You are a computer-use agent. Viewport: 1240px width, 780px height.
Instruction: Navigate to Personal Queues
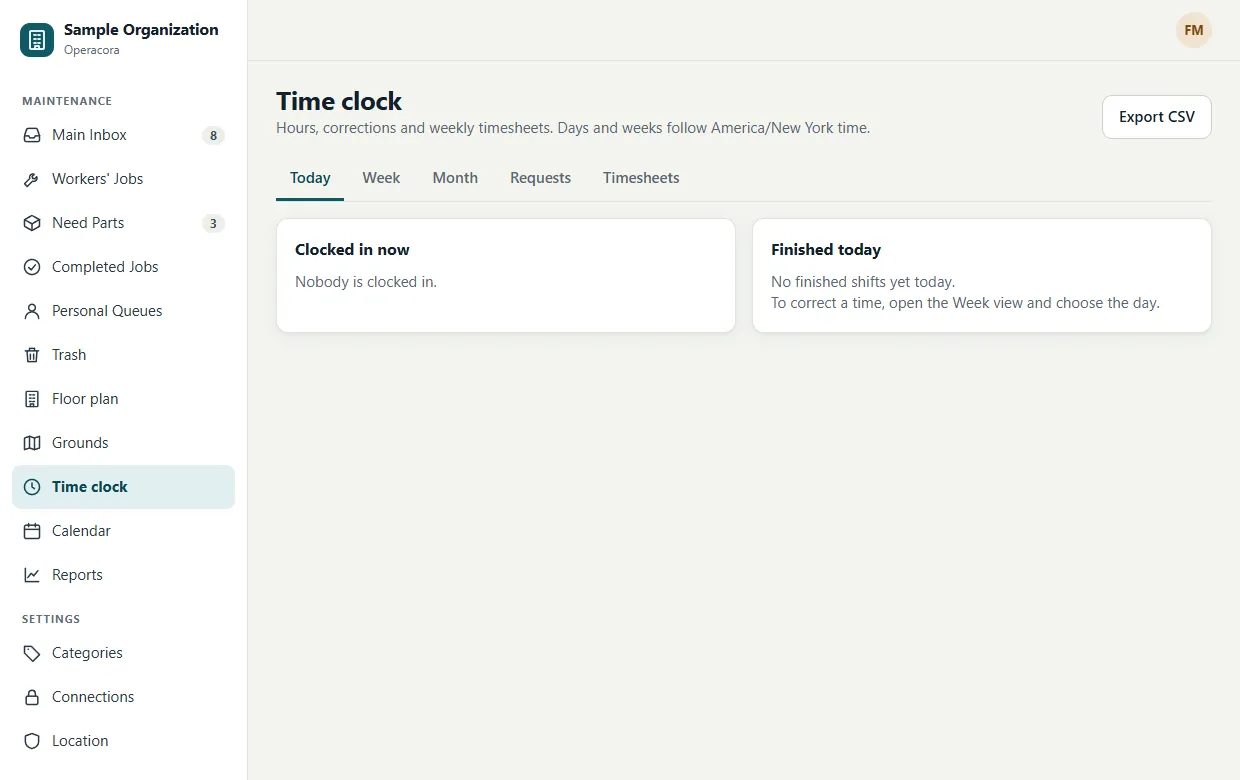tap(123, 311)
